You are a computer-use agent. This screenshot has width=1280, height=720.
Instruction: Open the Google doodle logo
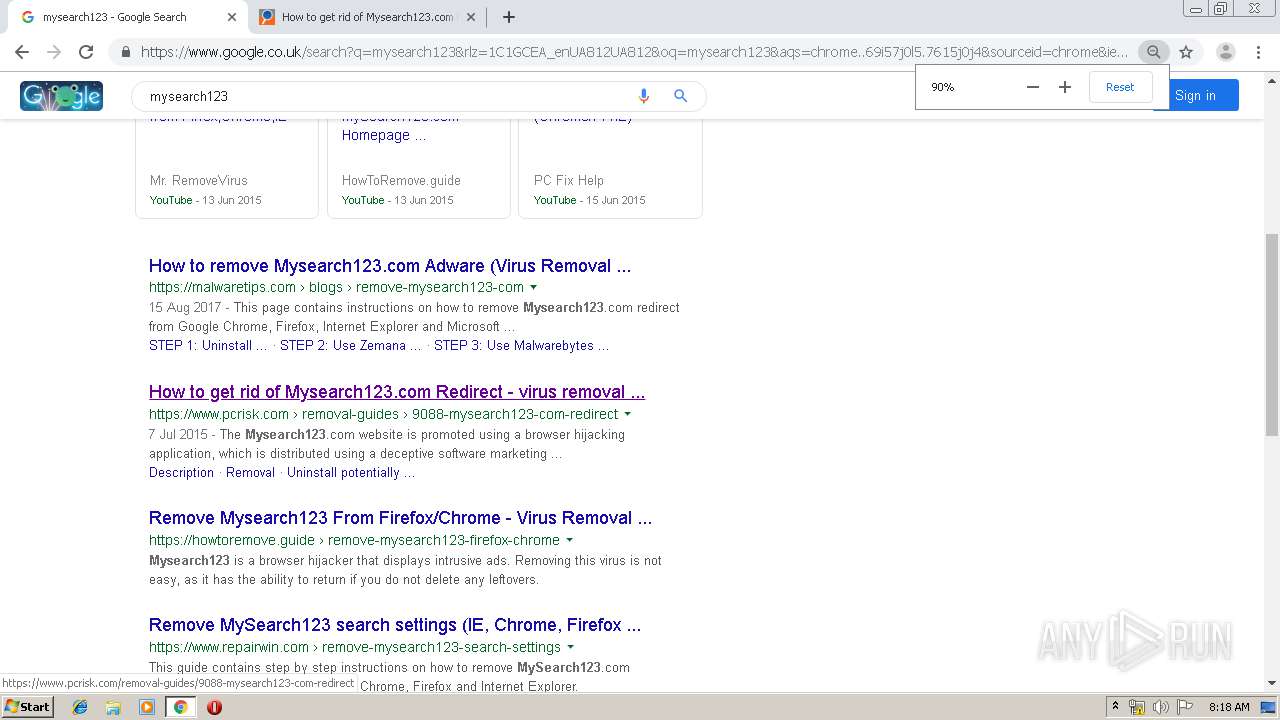click(61, 96)
